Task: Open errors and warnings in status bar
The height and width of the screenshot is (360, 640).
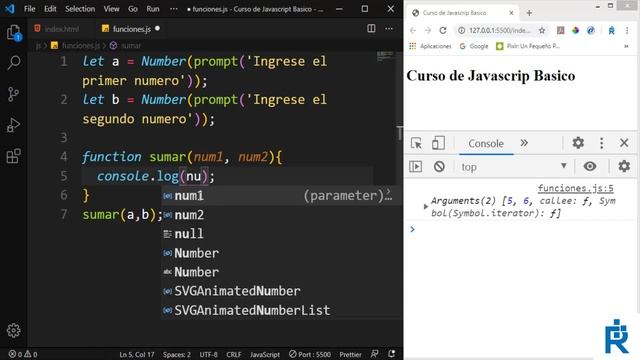Action: pyautogui.click(x=23, y=354)
